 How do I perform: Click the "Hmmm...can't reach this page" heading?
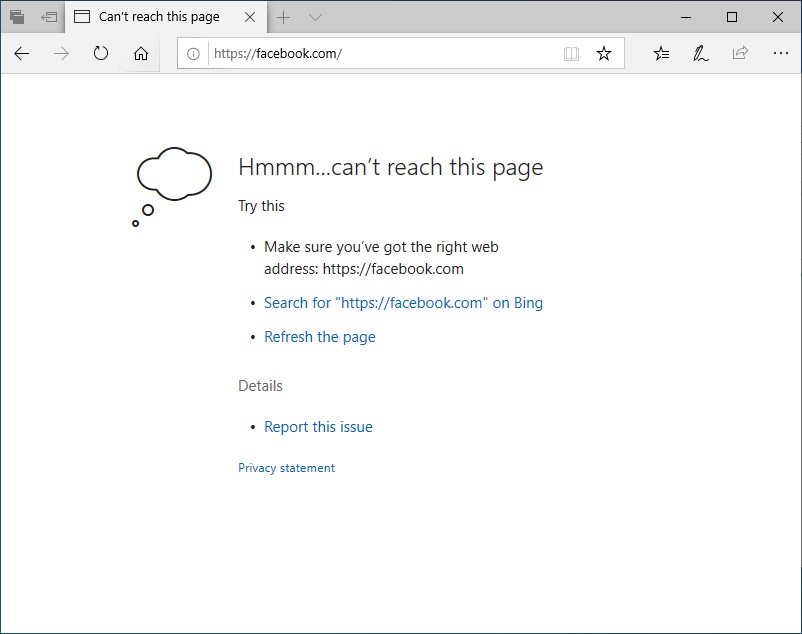coord(391,167)
